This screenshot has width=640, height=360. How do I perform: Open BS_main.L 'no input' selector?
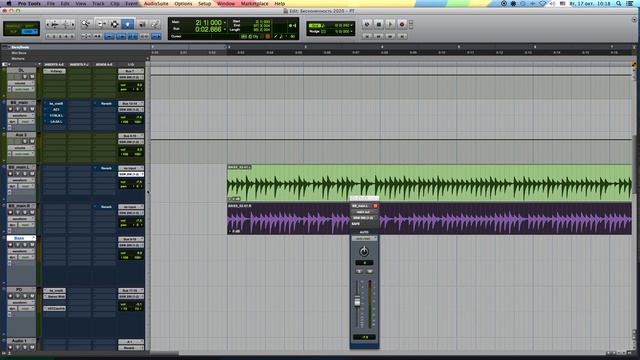pos(131,168)
